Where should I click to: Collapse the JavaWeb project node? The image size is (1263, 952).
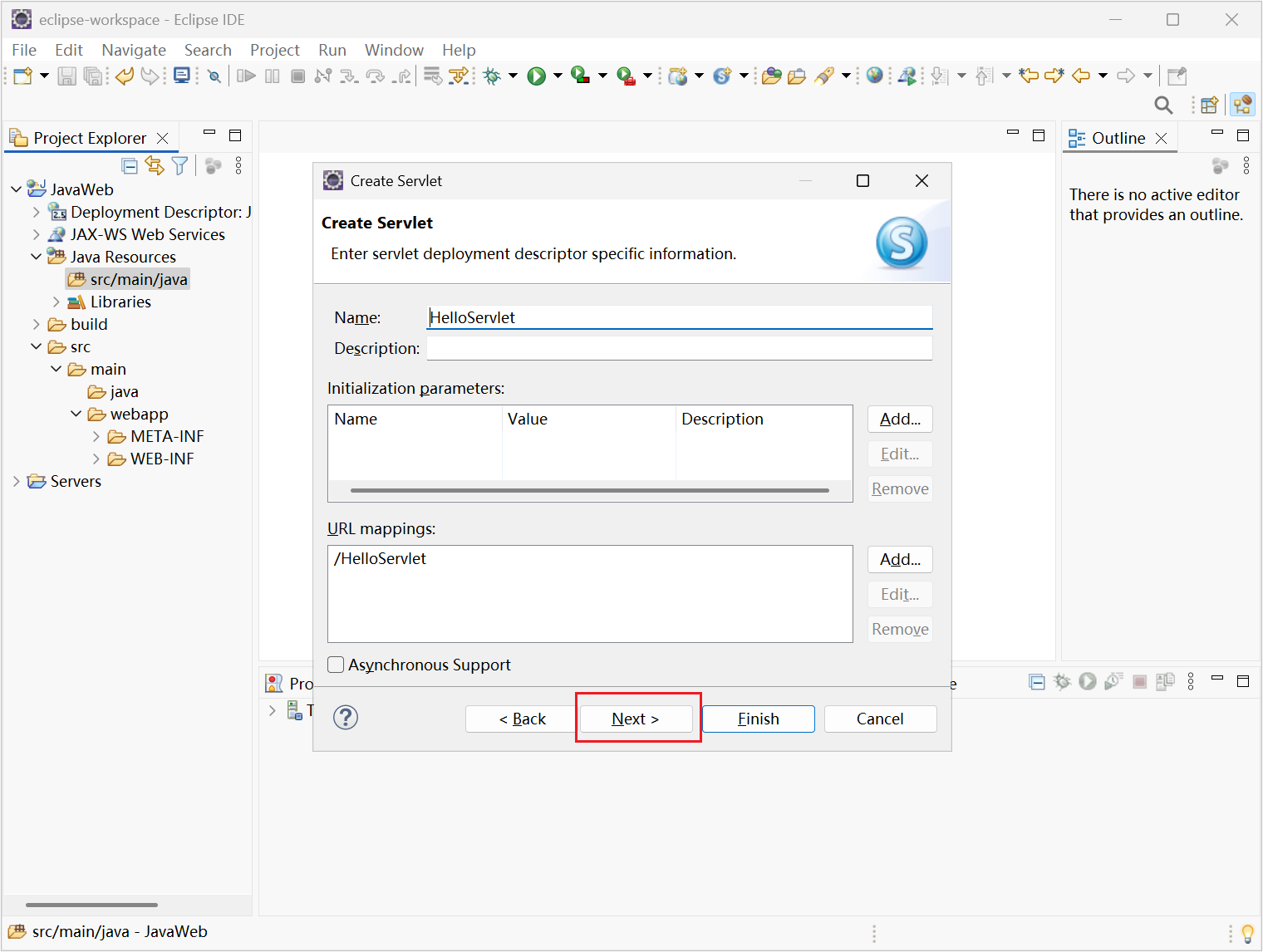pyautogui.click(x=17, y=189)
